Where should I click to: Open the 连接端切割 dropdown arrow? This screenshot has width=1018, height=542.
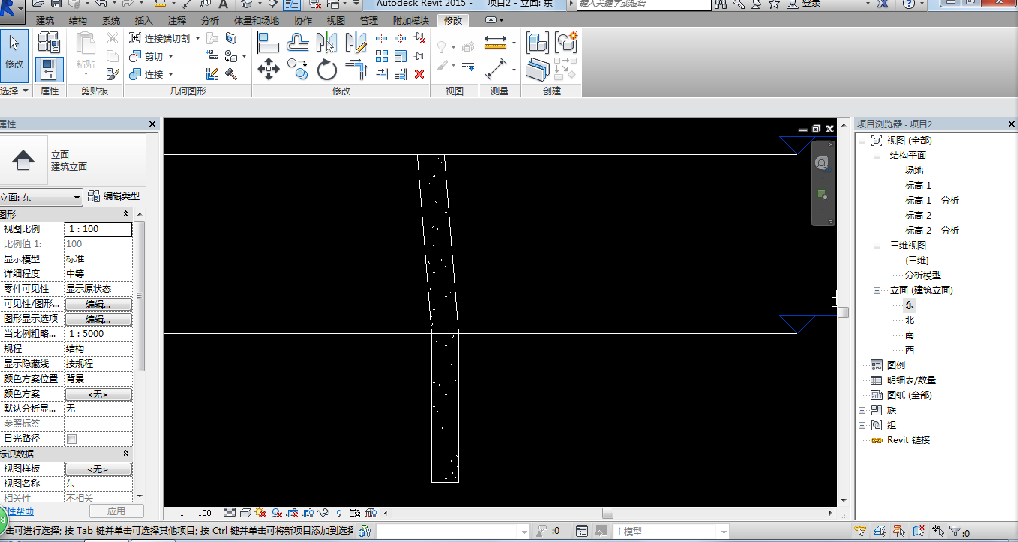pyautogui.click(x=197, y=39)
